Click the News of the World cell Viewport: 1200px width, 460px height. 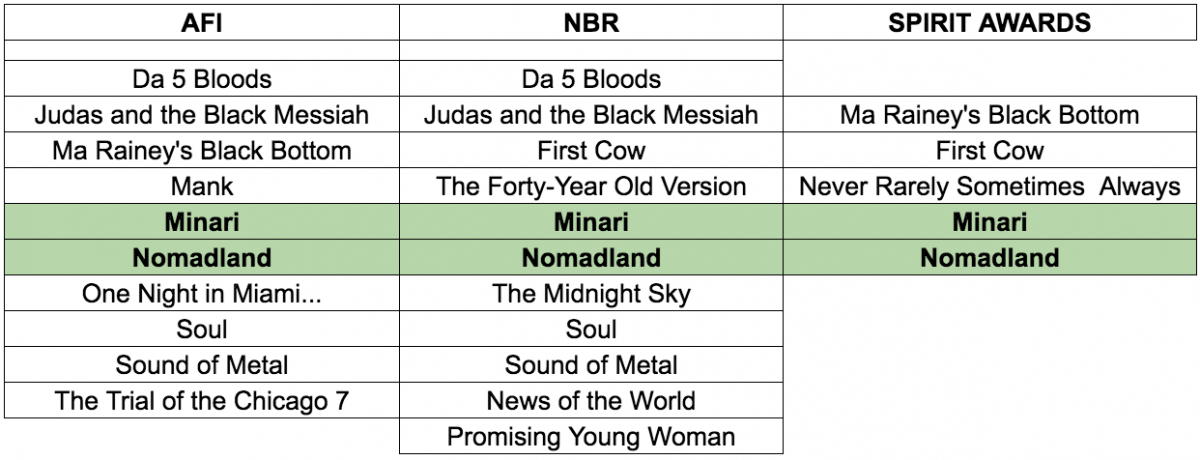pyautogui.click(x=591, y=401)
